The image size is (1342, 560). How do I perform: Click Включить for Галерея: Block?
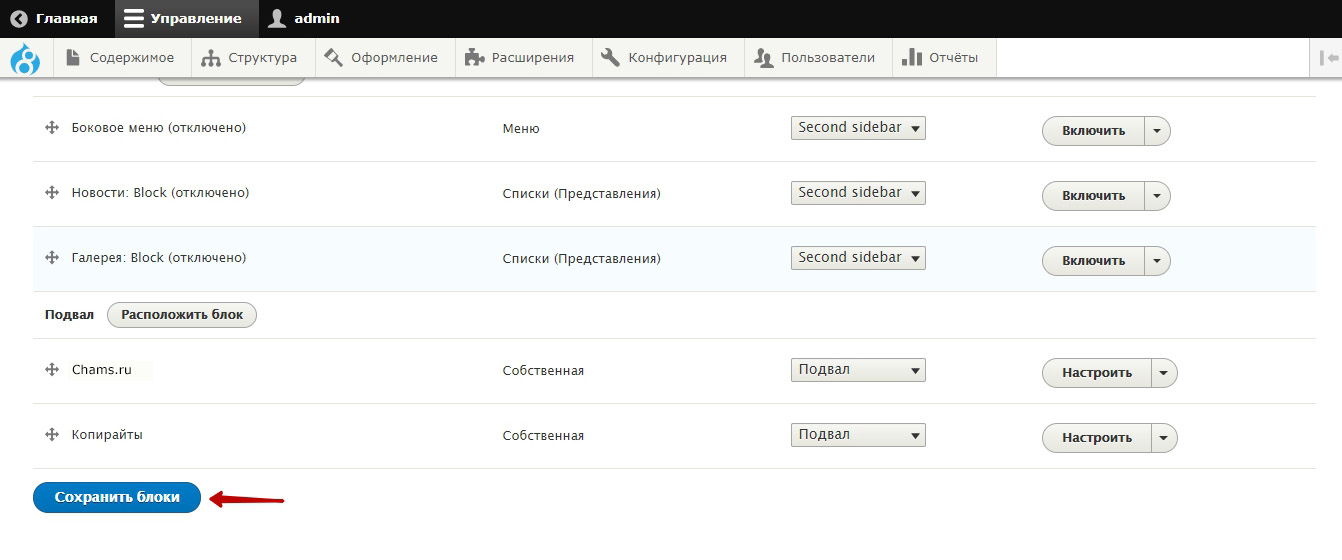[x=1093, y=261]
